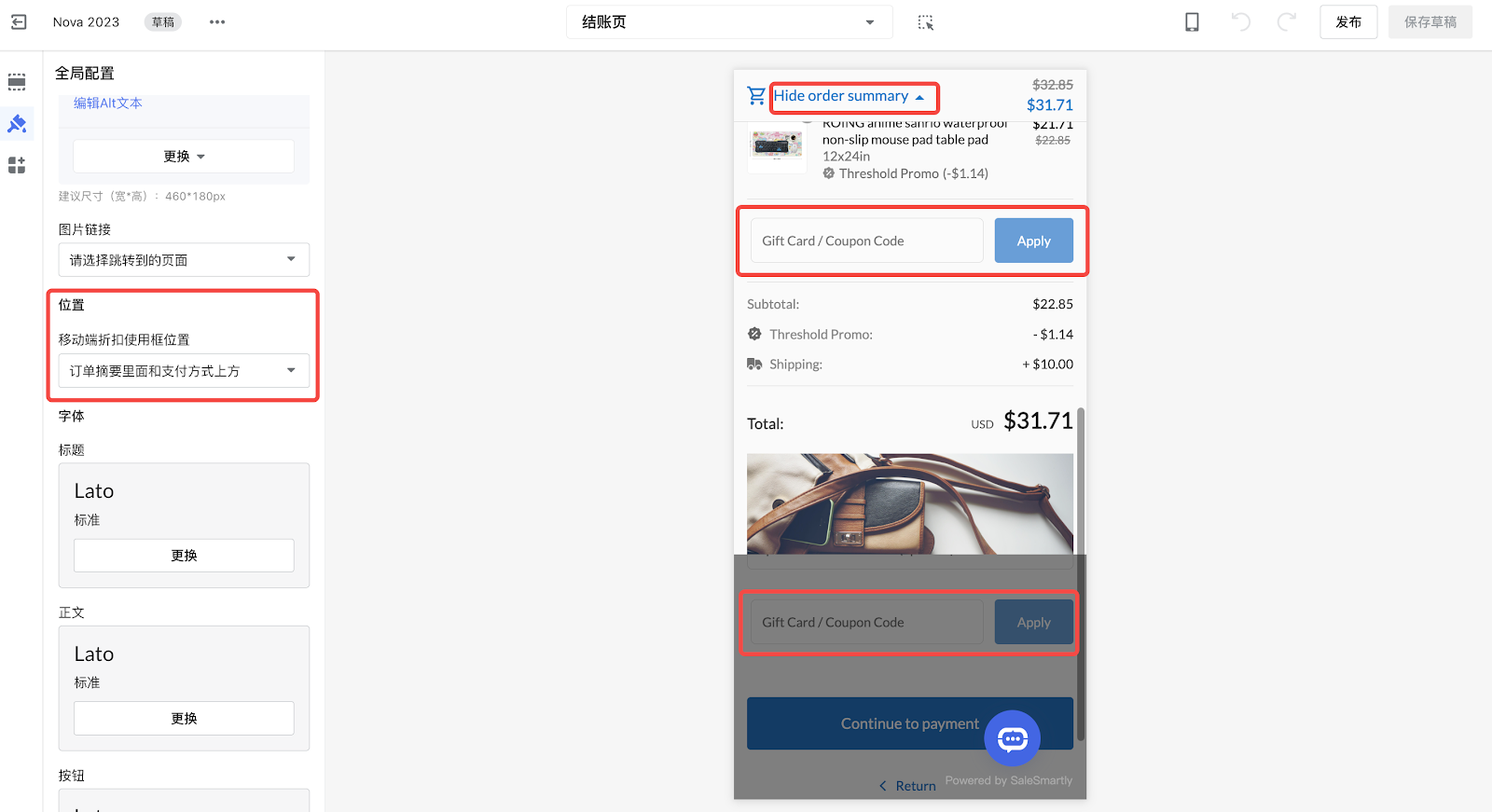1492x812 pixels.
Task: Open the sections panel sidebar icon
Action: click(17, 82)
